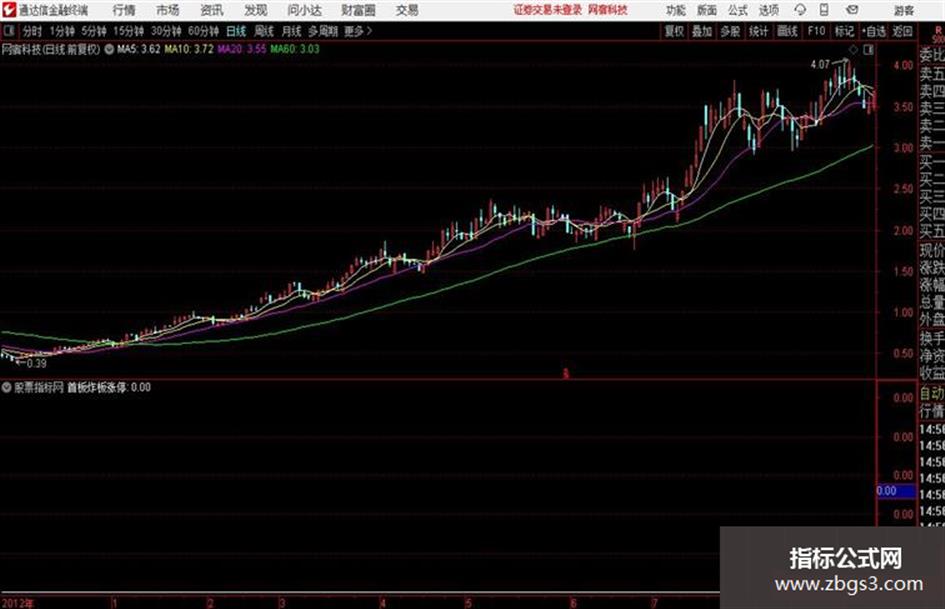Switch to the 月线 monthly period
The height and width of the screenshot is (609, 945).
coord(292,31)
